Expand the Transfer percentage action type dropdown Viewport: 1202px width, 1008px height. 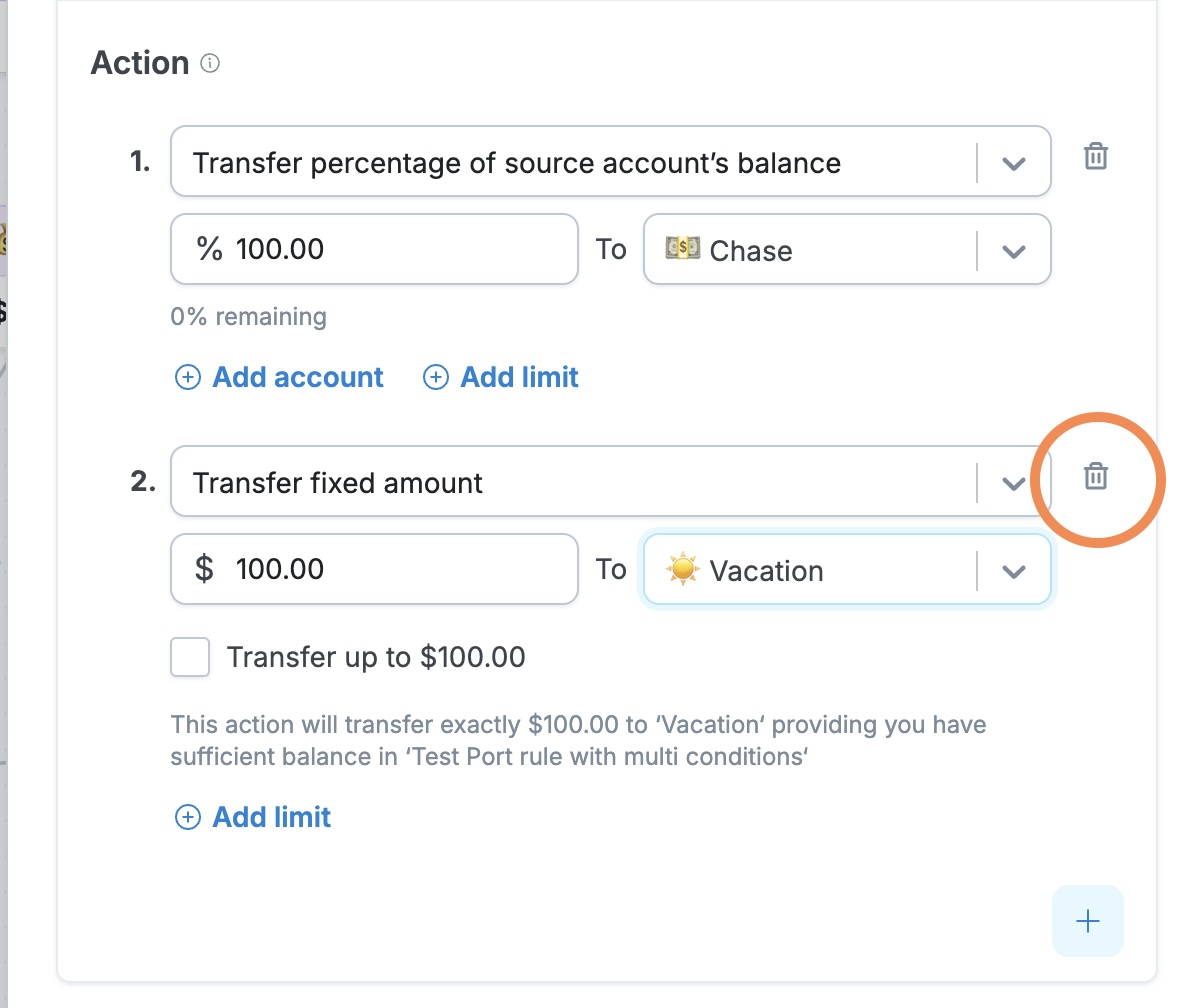[x=1014, y=163]
